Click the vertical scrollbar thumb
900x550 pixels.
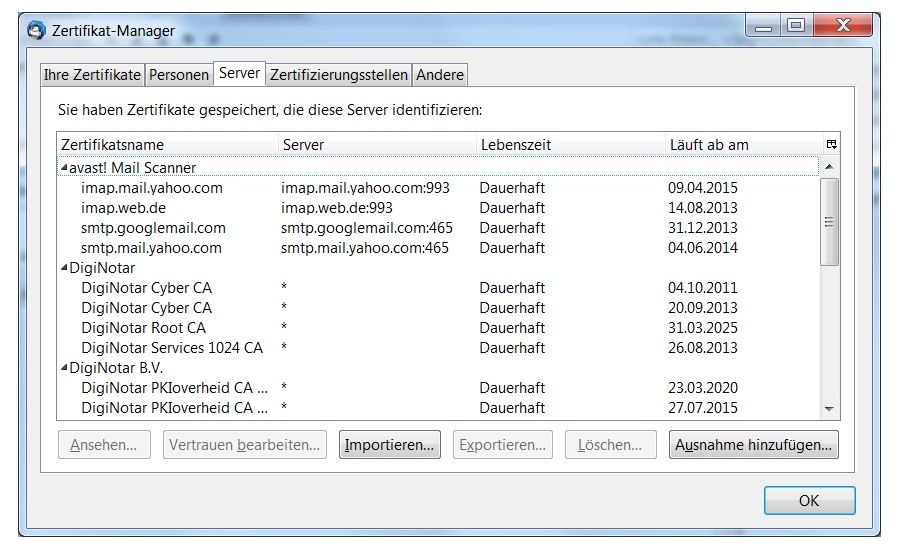pos(829,222)
